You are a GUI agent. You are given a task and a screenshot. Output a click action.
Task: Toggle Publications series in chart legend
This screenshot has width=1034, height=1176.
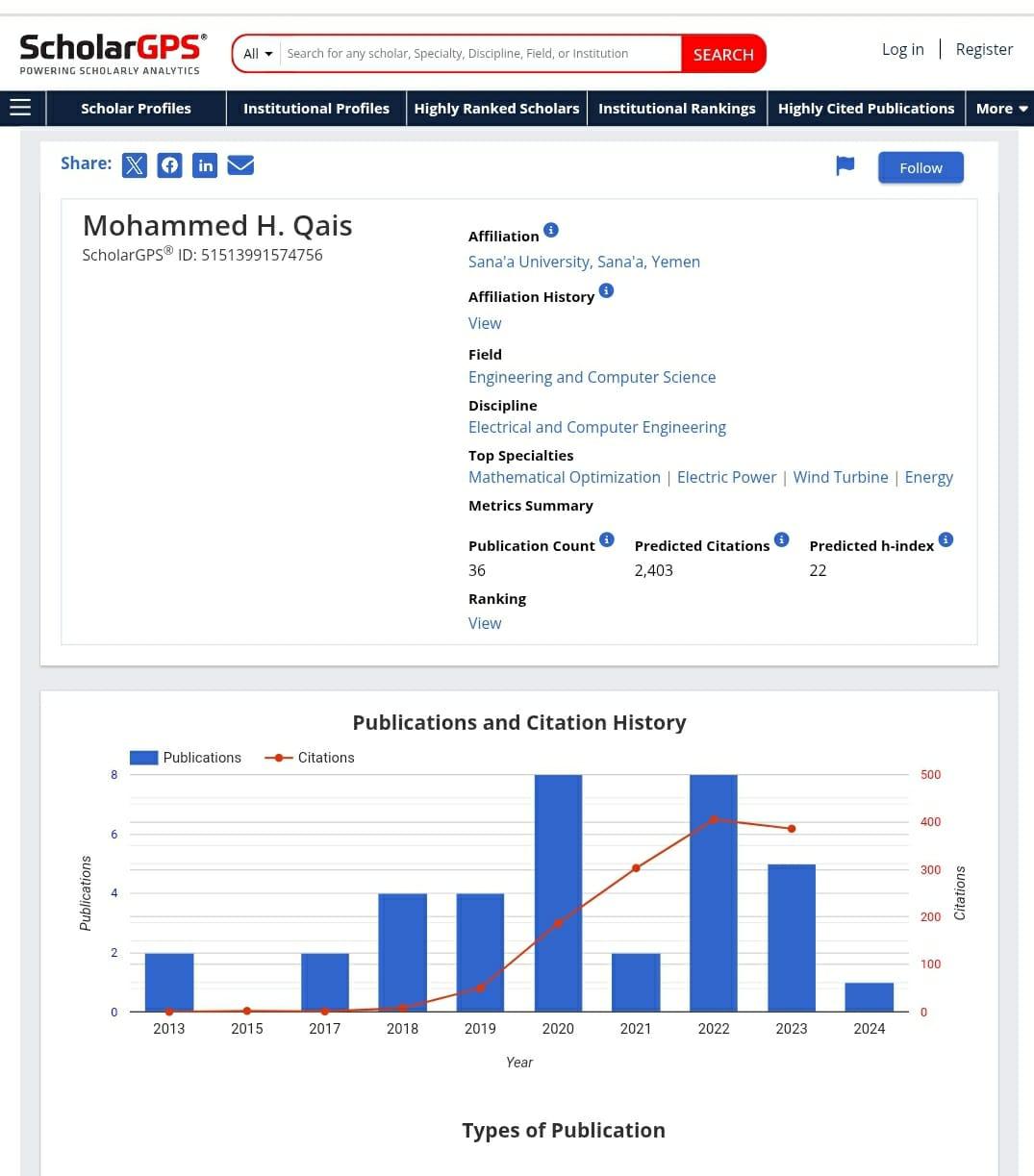(x=186, y=758)
